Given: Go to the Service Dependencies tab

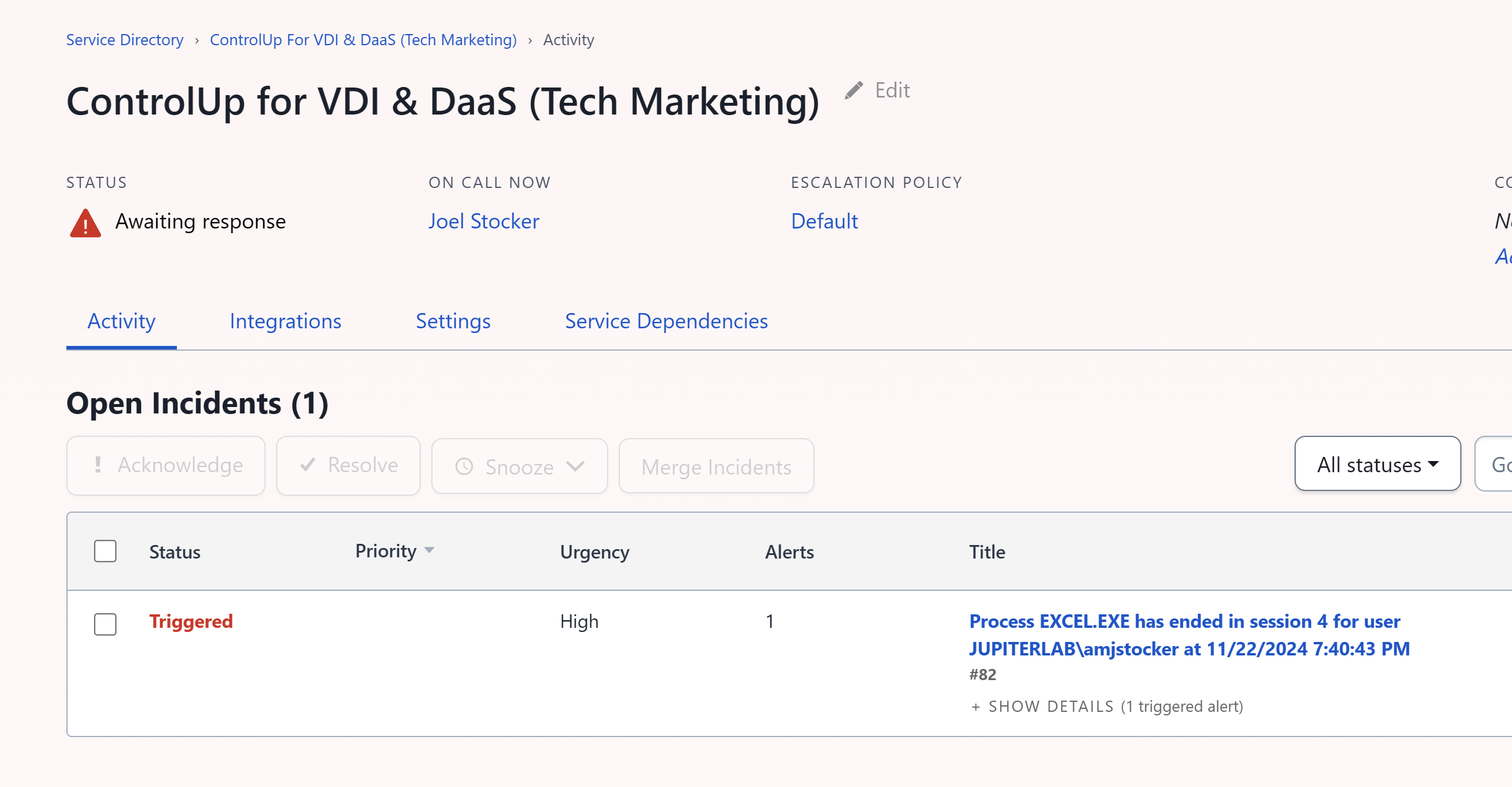Looking at the screenshot, I should click(x=666, y=321).
